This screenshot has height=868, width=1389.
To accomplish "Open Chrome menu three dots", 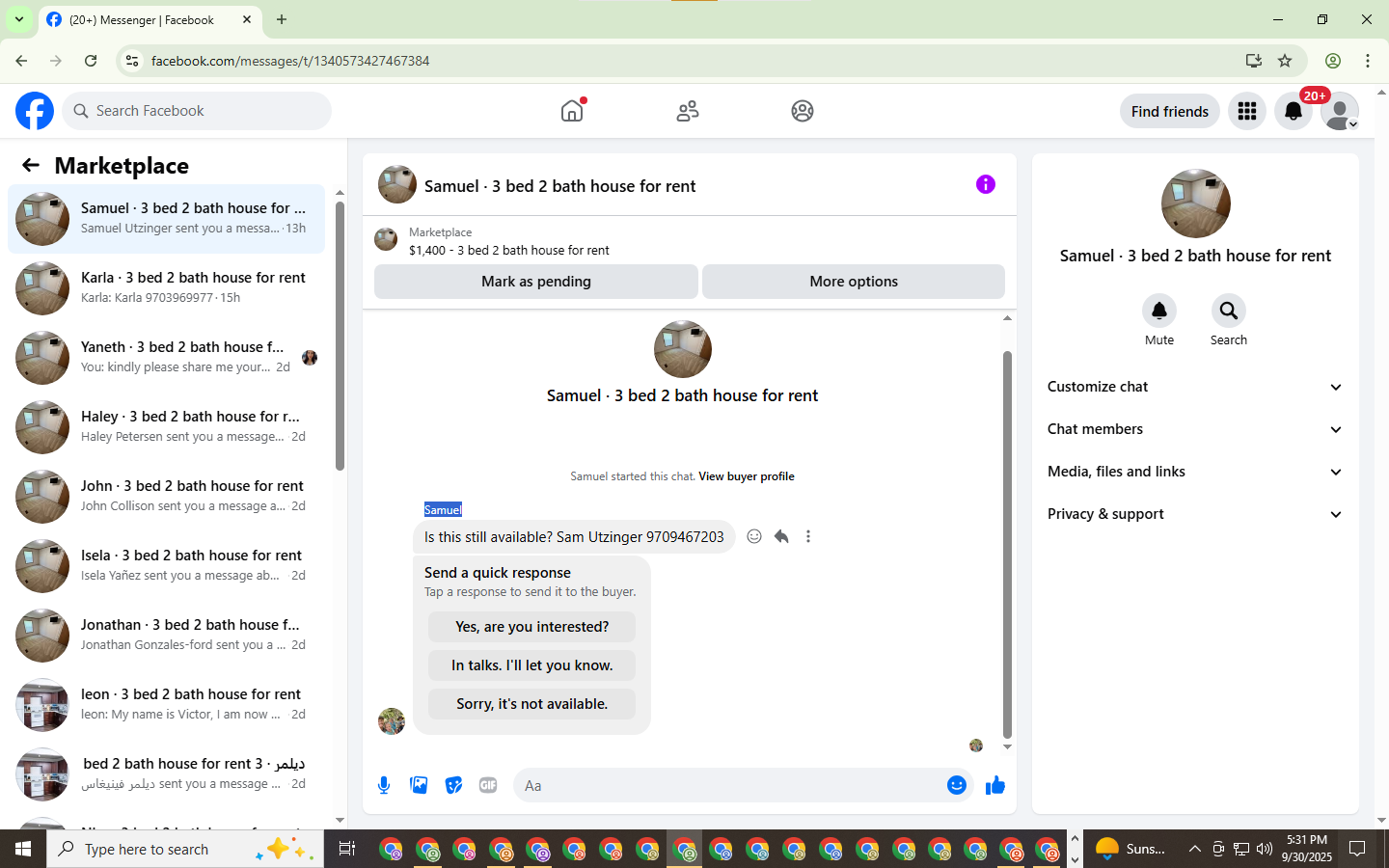I will coord(1368,61).
